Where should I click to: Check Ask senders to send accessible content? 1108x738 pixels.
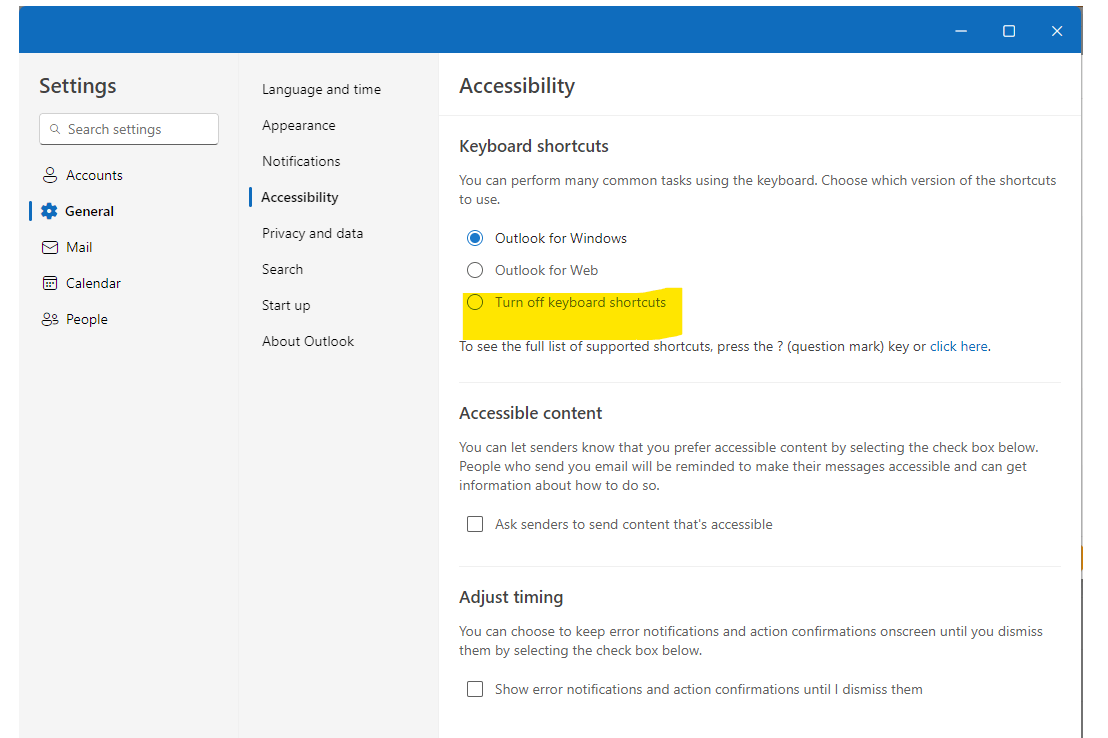[475, 524]
